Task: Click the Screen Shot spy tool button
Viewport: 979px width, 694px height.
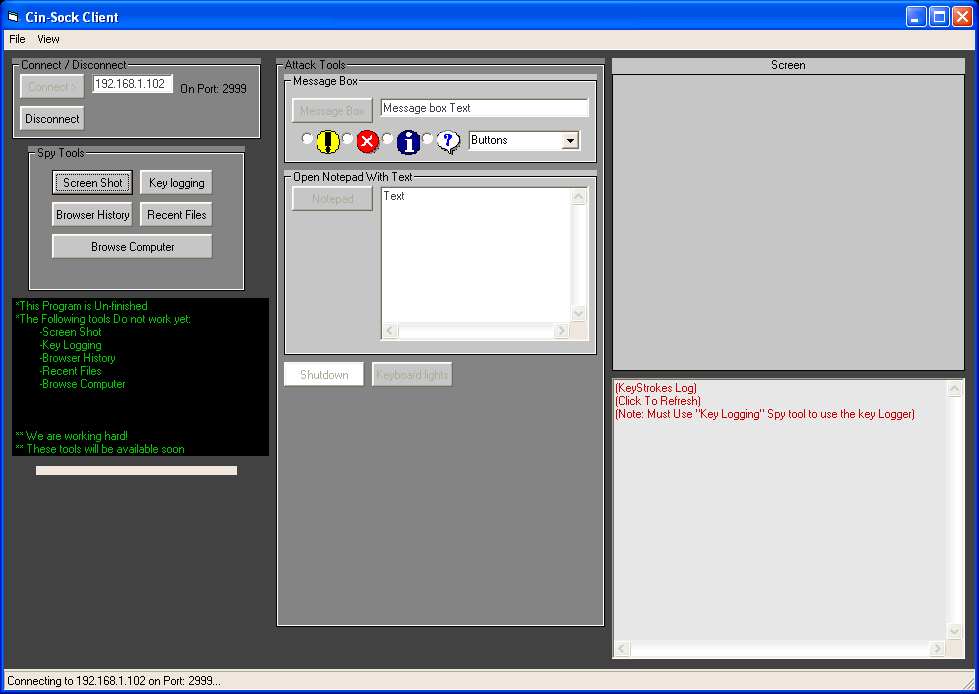Action: (x=93, y=183)
